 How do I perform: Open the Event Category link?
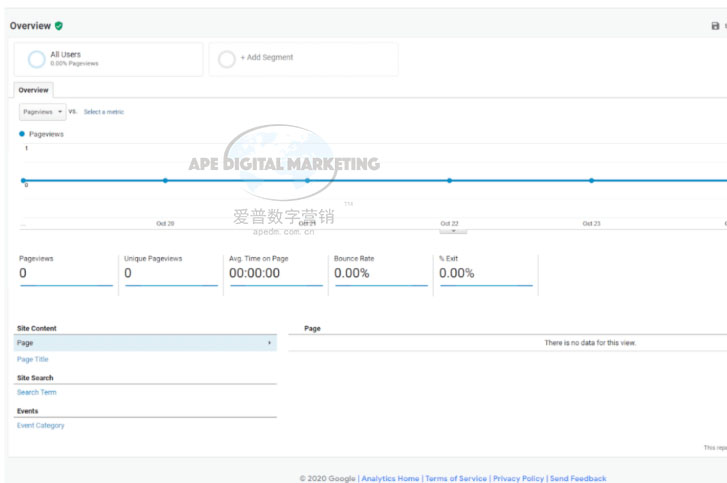pos(41,426)
